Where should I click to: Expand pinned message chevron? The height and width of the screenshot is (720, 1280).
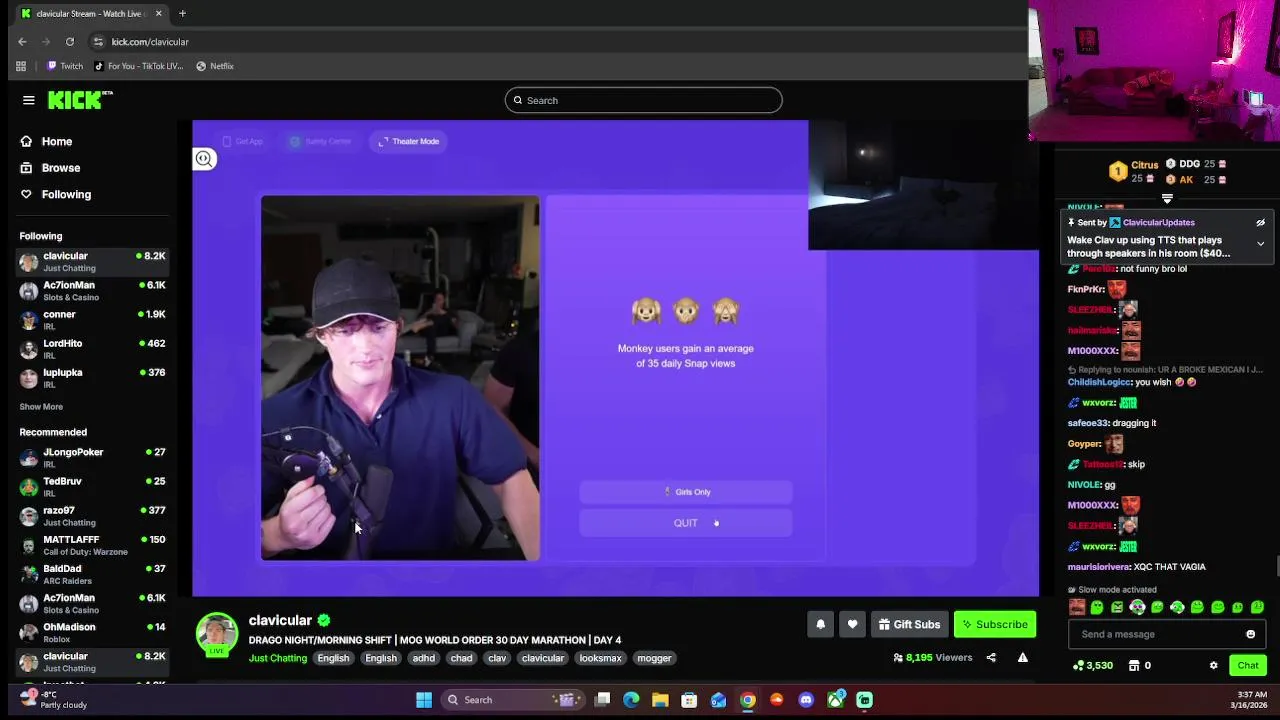click(1260, 244)
